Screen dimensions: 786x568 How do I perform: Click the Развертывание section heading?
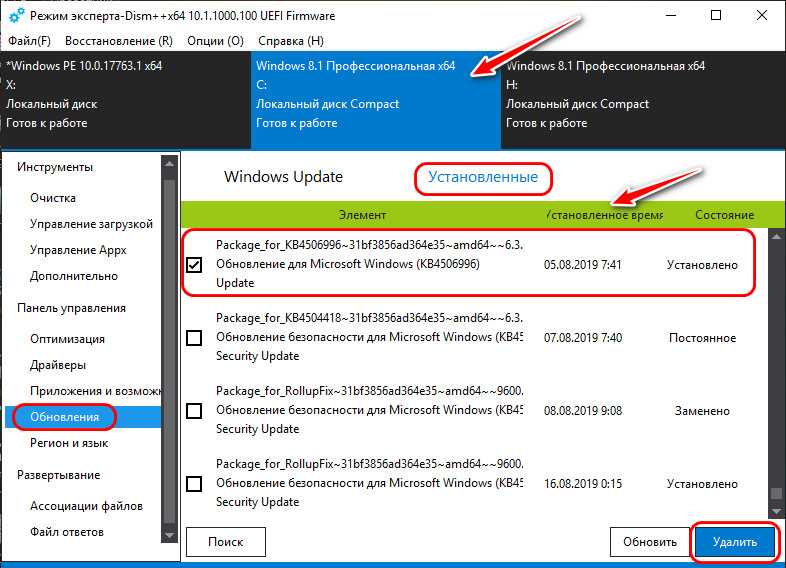point(58,475)
